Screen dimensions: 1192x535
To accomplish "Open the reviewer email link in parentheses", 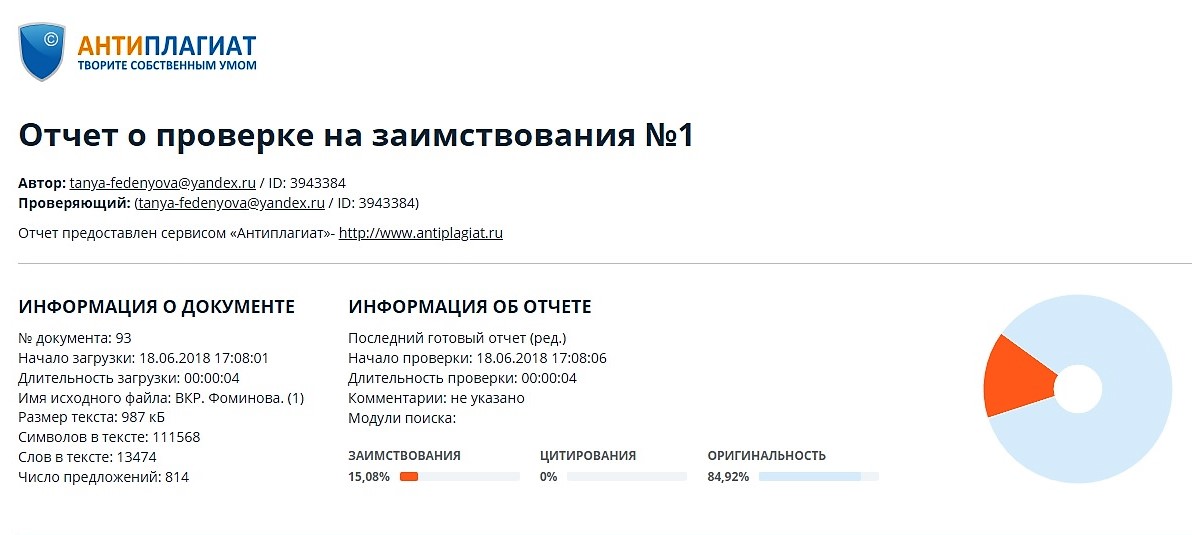I will coord(231,203).
